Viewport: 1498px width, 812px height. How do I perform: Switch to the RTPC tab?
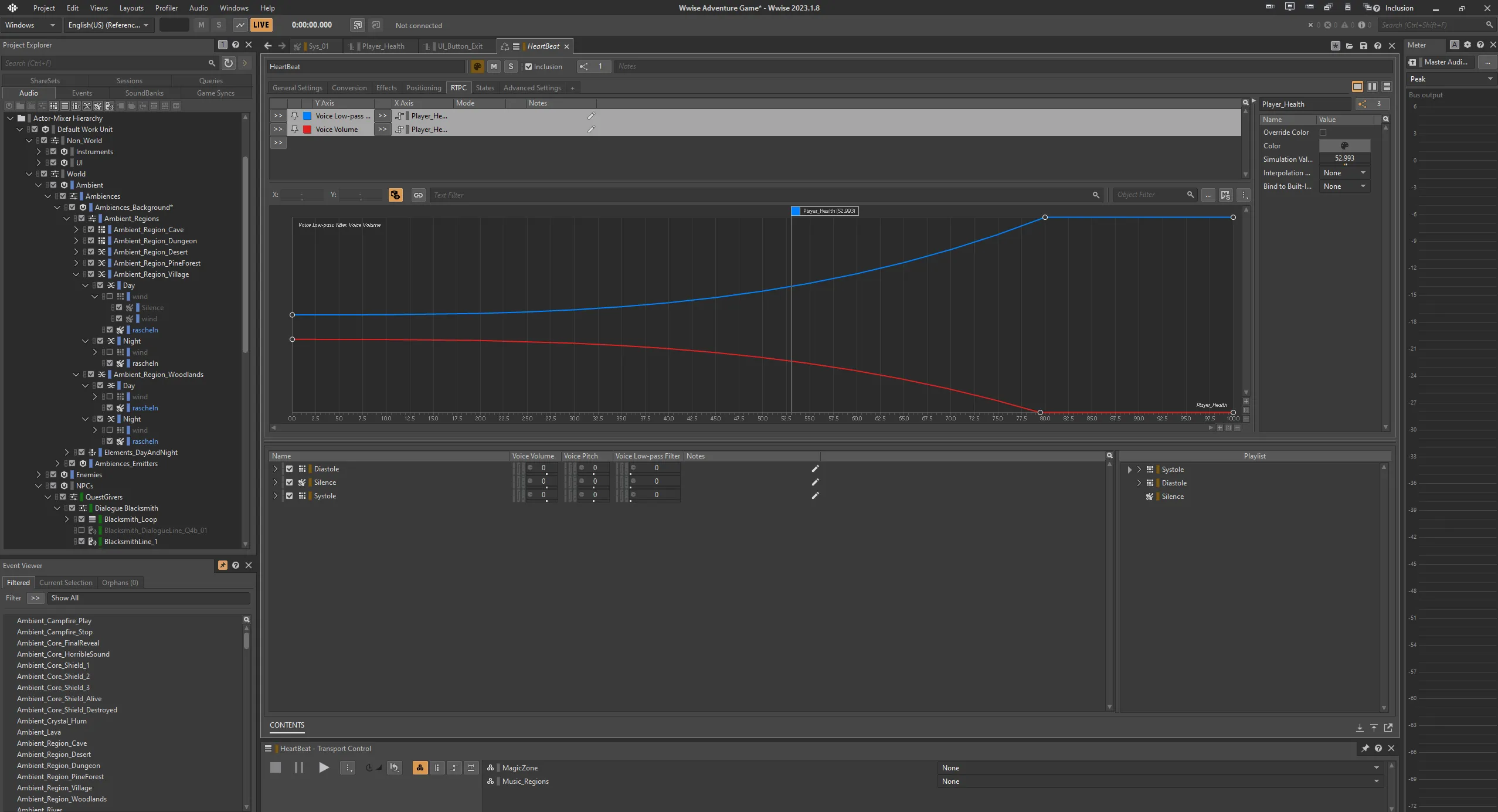click(458, 87)
